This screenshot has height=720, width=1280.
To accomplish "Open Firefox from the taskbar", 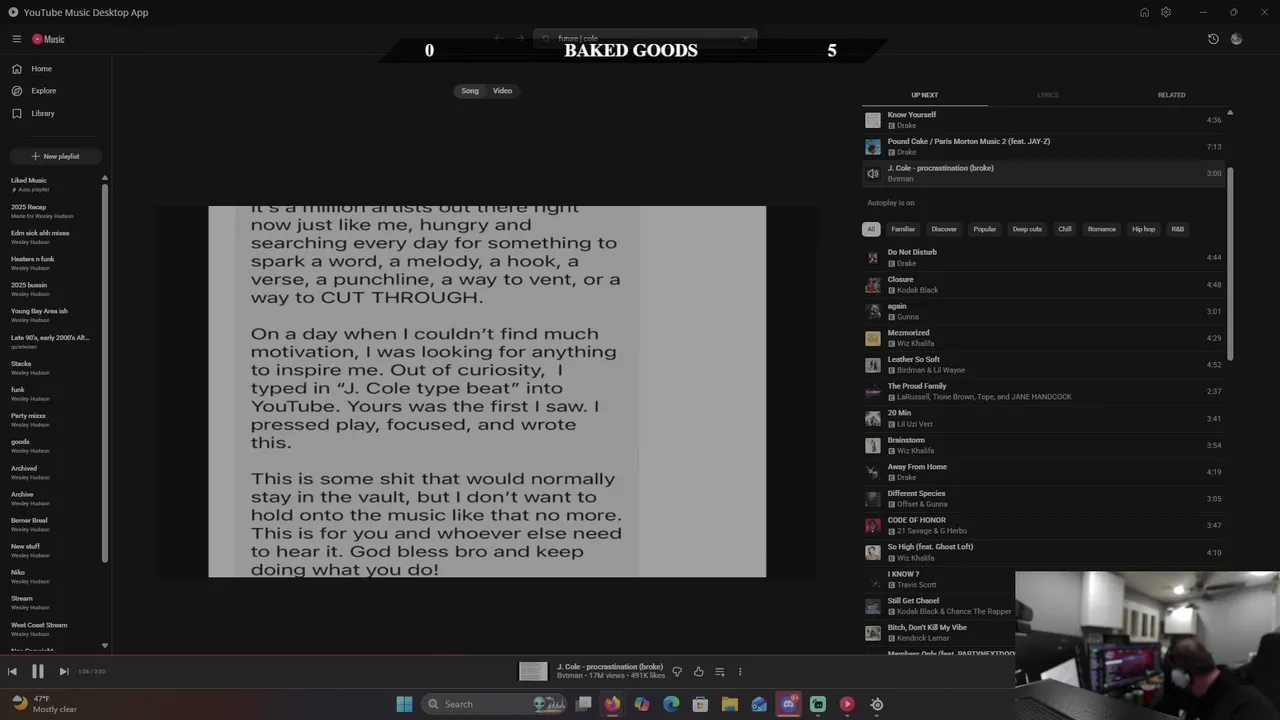I will pyautogui.click(x=612, y=704).
